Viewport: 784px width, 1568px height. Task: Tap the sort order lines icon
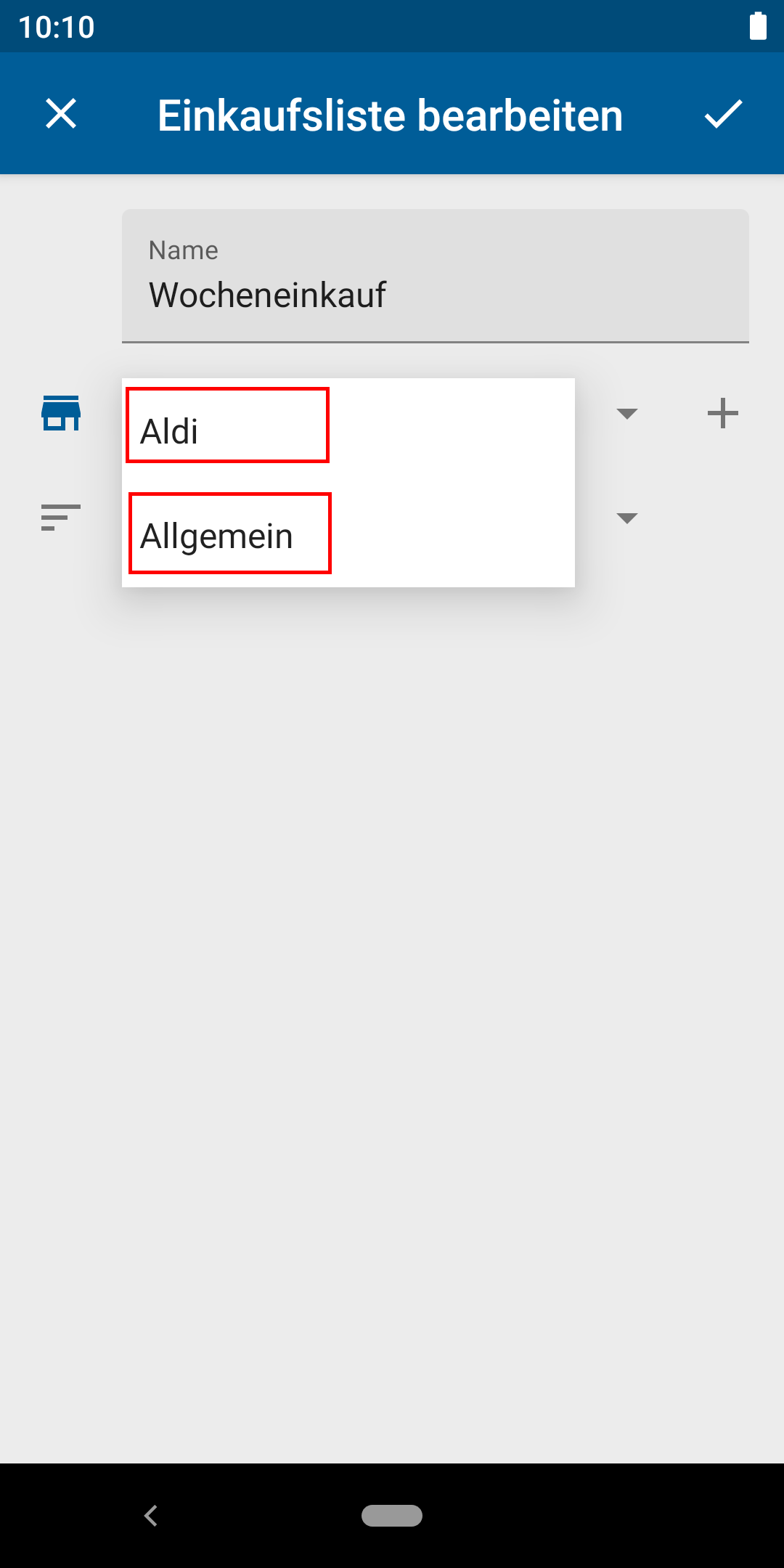coord(61,518)
